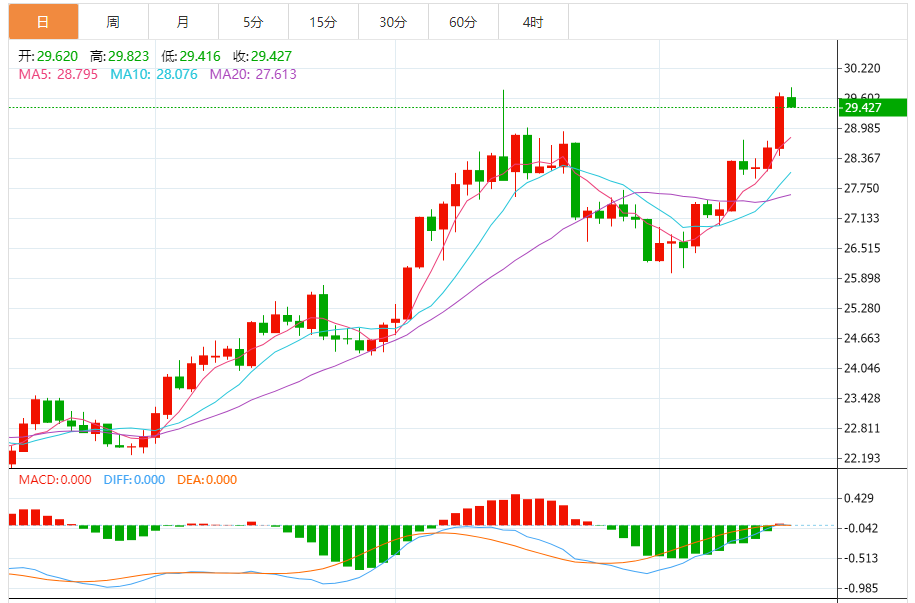This screenshot has height=603, width=915.
Task: Click the 26.515 price axis label
Action: pos(862,249)
